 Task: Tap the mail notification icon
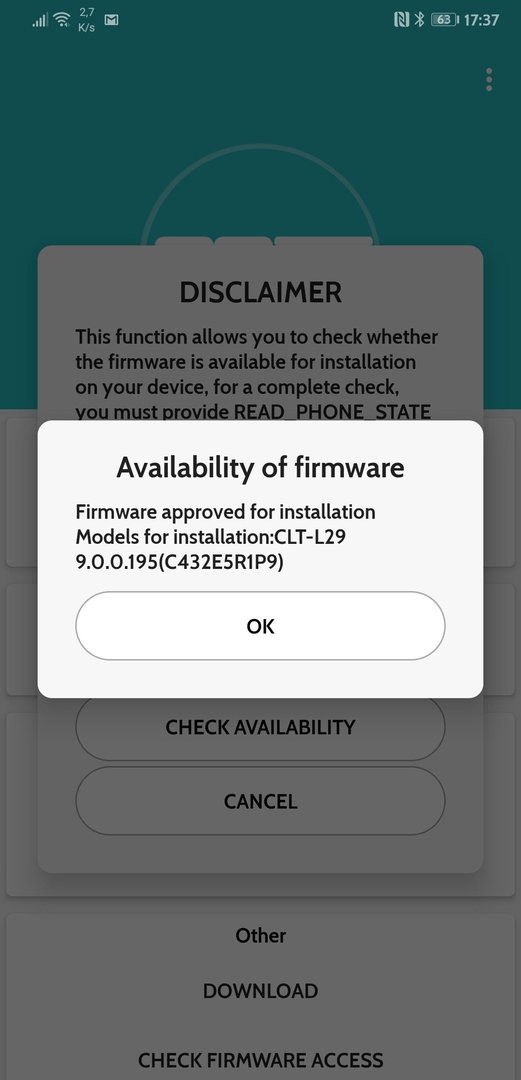[111, 20]
